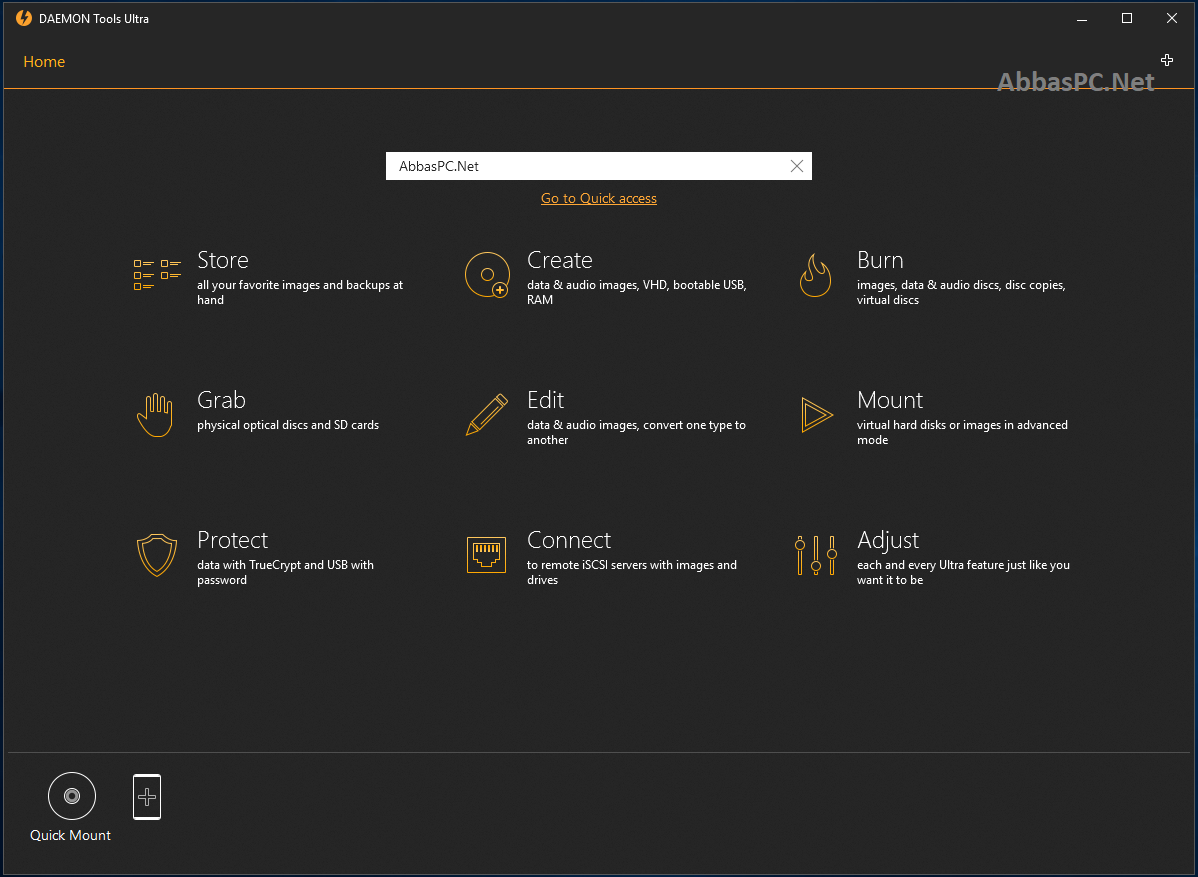The width and height of the screenshot is (1198, 877).
Task: Click 'virtual hard disks or images' description
Action: pos(963,432)
